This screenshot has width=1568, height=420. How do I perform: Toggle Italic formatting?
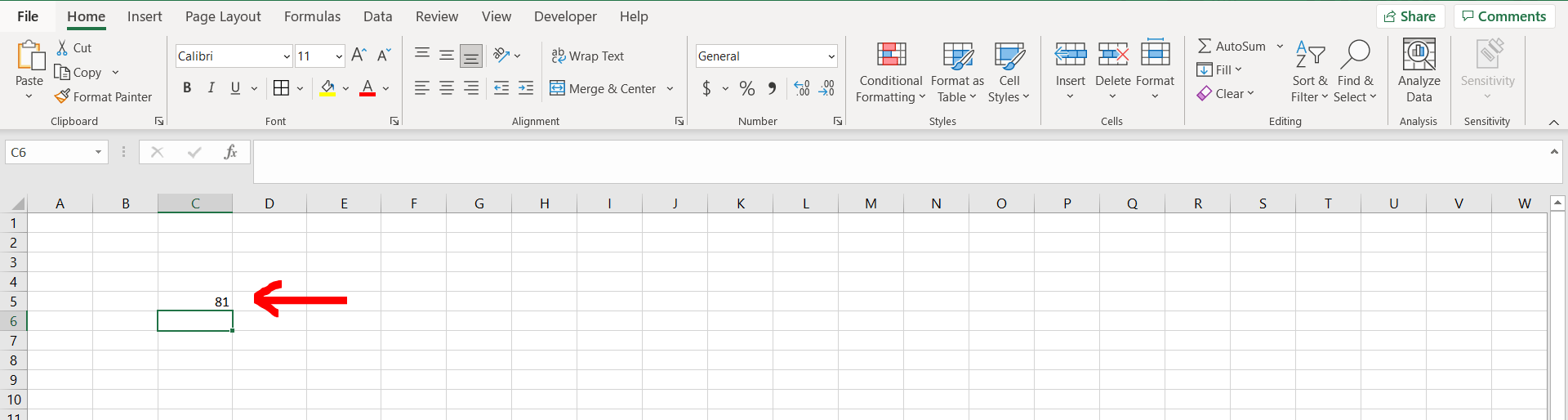[211, 88]
